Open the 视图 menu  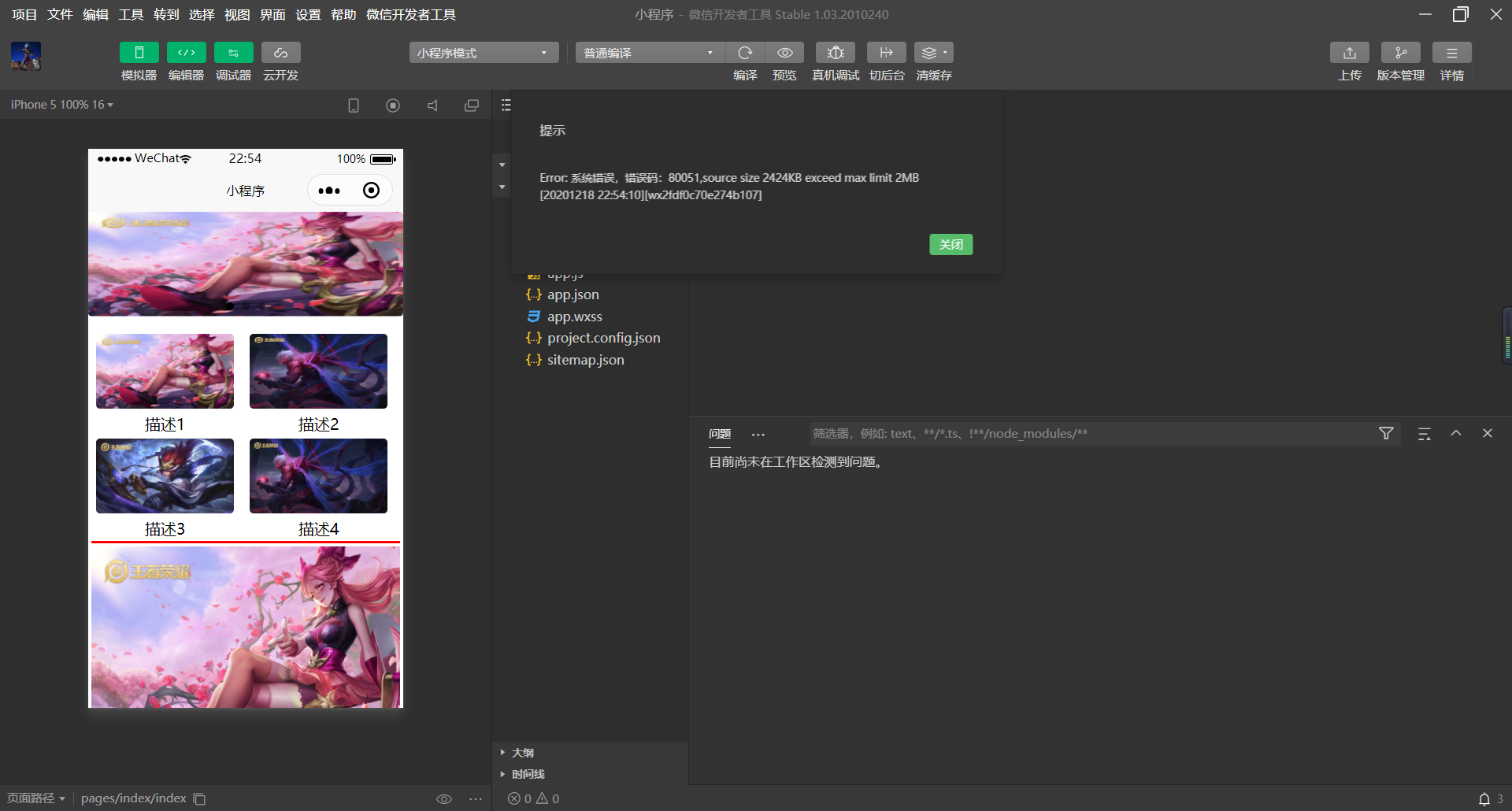237,15
